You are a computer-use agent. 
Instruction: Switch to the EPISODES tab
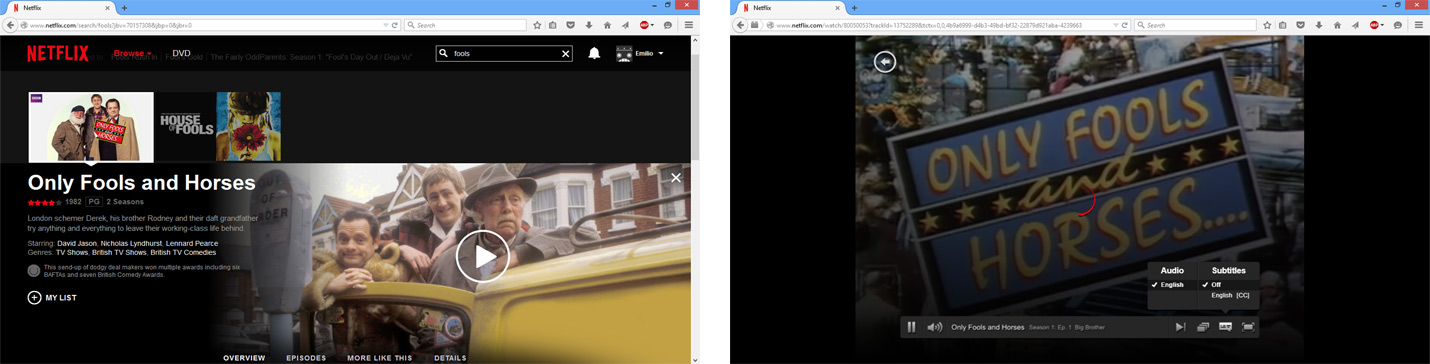(306, 357)
